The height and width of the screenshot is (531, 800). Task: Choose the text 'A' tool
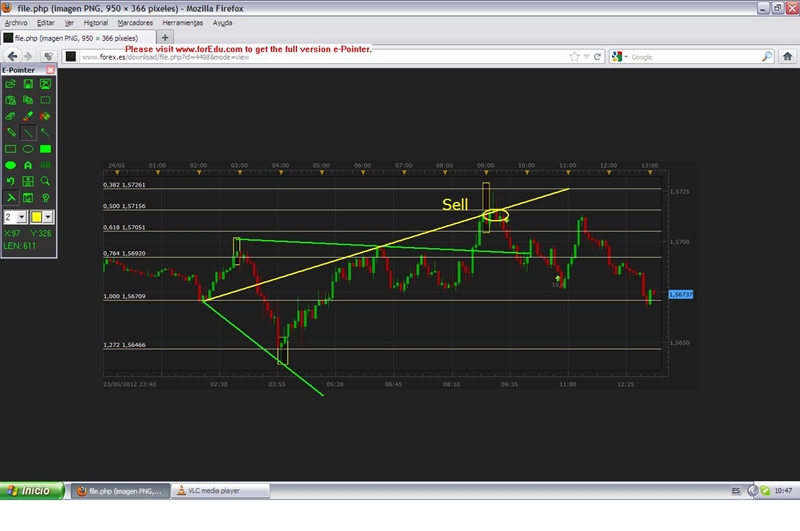coord(28,165)
